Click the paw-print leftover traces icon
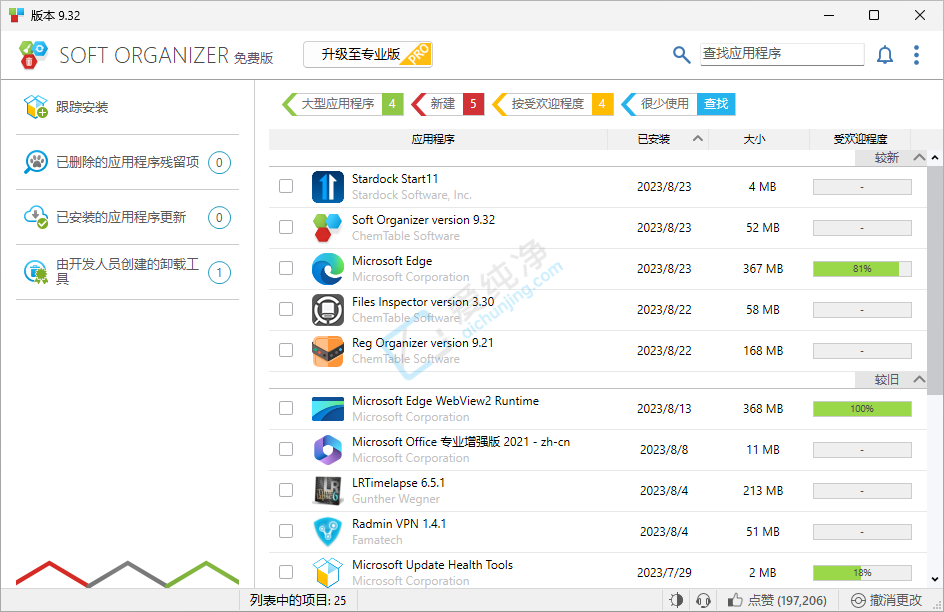Image resolution: width=944 pixels, height=612 pixels. pyautogui.click(x=36, y=162)
